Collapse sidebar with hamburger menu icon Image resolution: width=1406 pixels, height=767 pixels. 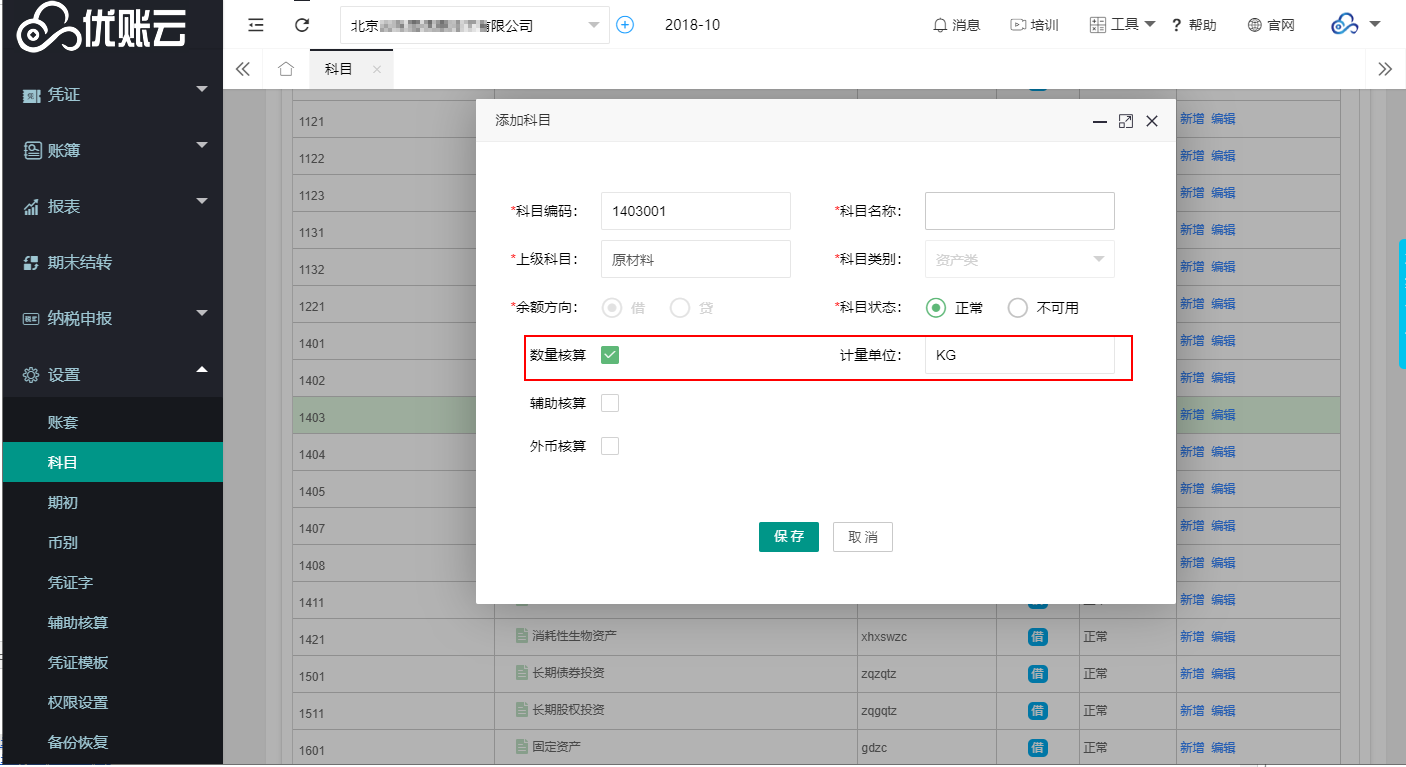256,25
